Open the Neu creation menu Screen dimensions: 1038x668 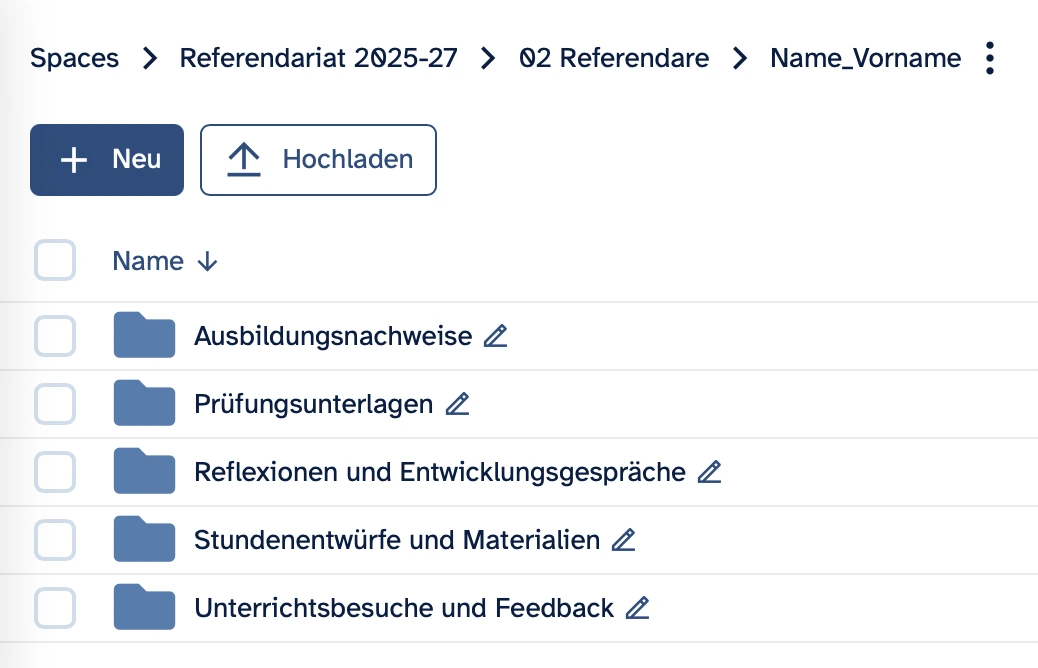pos(107,160)
